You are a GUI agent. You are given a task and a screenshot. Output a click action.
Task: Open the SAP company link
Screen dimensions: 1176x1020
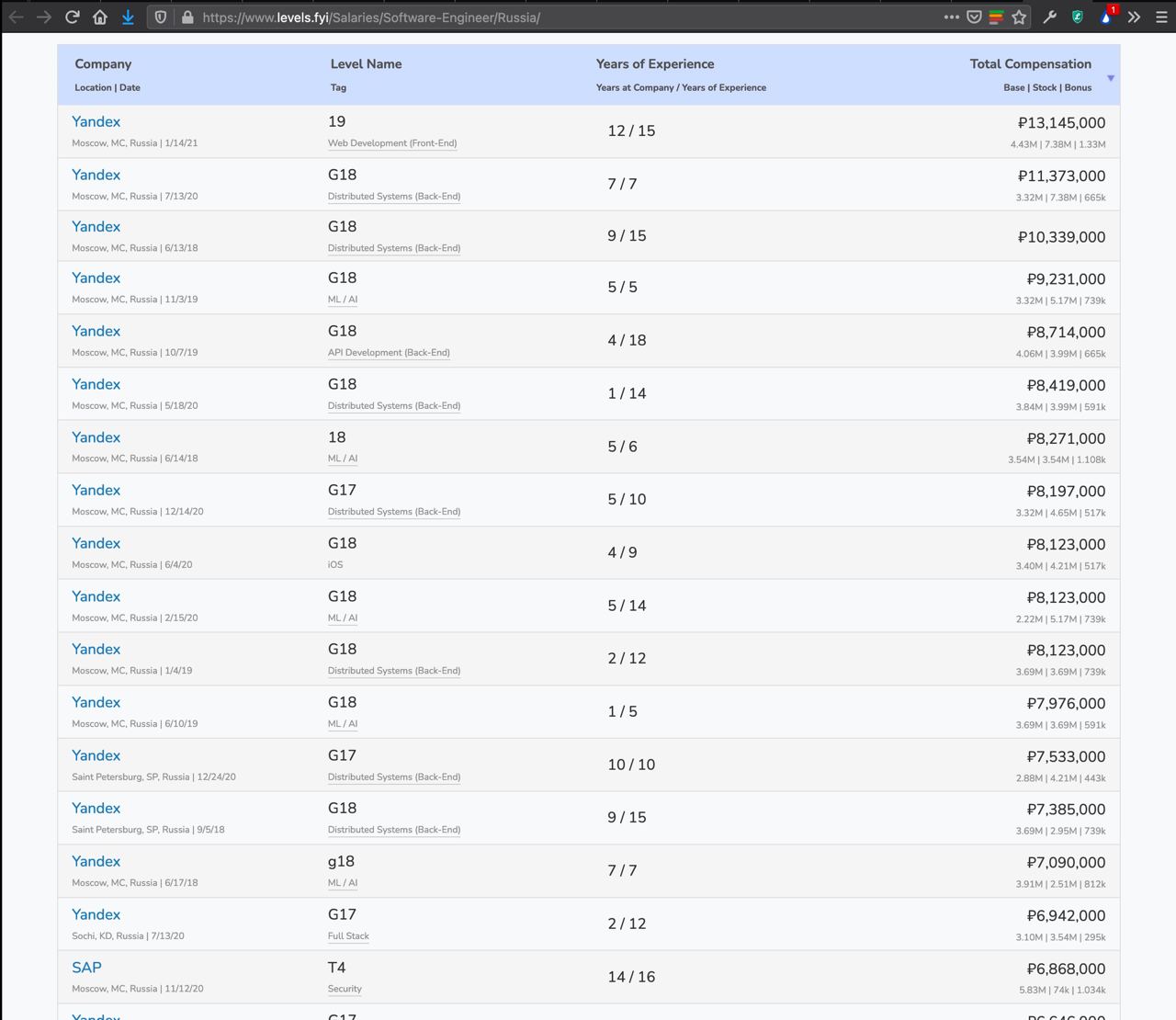[x=86, y=968]
